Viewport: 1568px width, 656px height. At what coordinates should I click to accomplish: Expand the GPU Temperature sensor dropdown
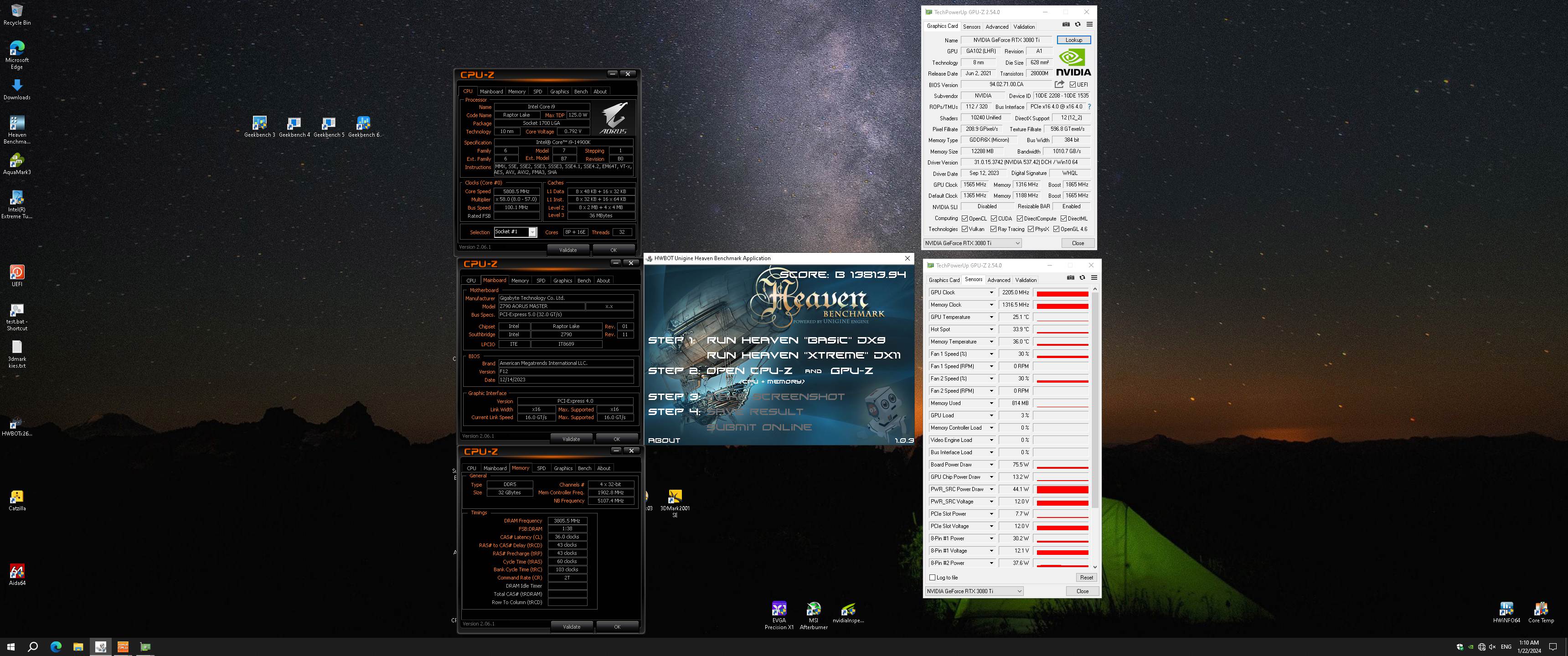[991, 317]
